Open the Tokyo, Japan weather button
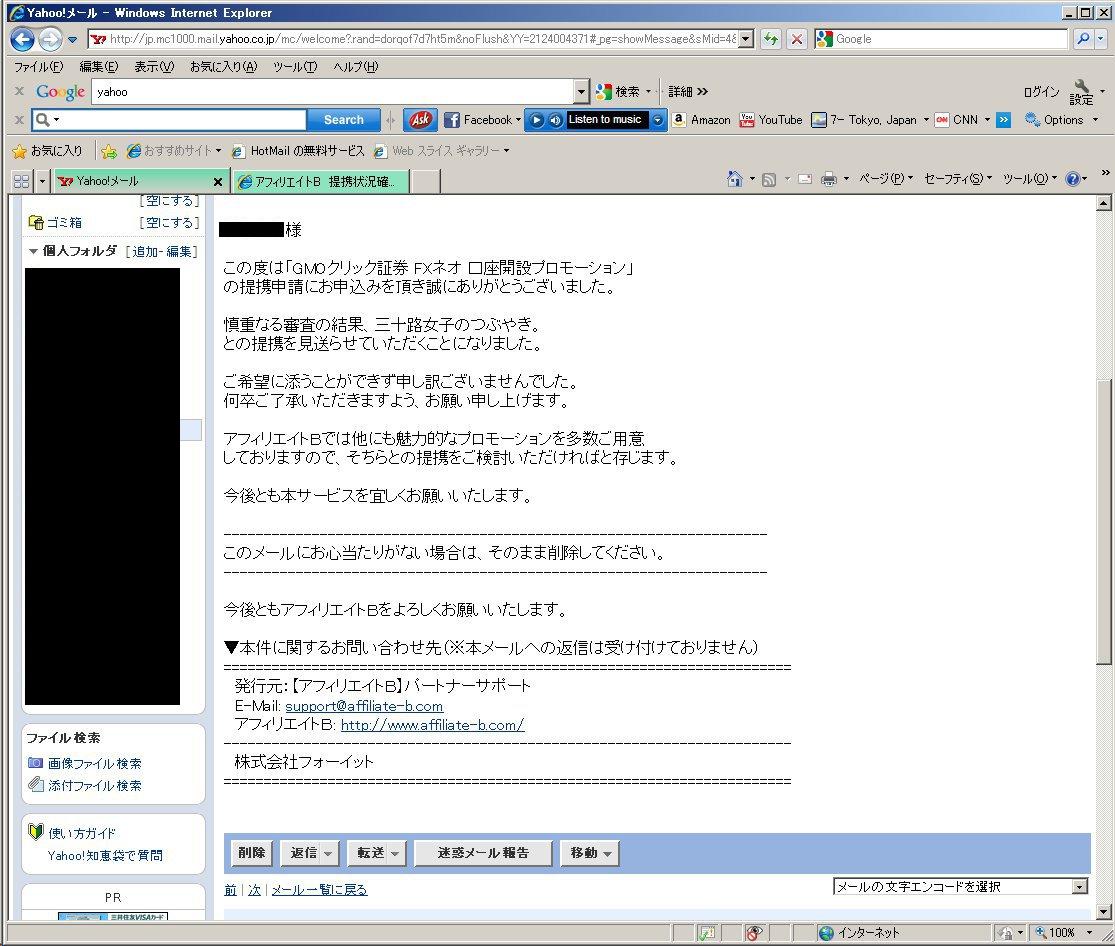 (x=870, y=119)
